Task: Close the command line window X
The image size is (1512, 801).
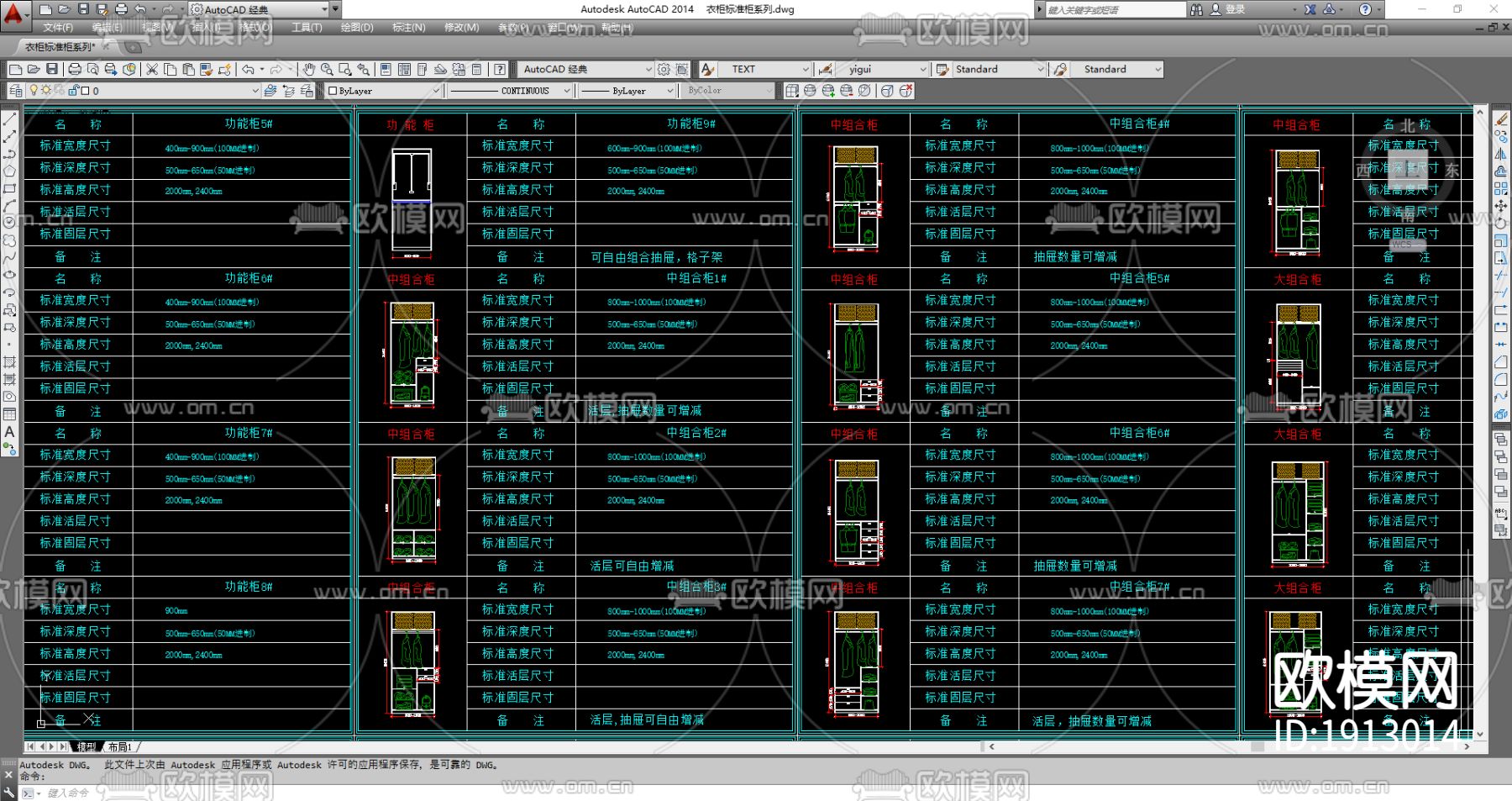Action: pyautogui.click(x=8, y=776)
